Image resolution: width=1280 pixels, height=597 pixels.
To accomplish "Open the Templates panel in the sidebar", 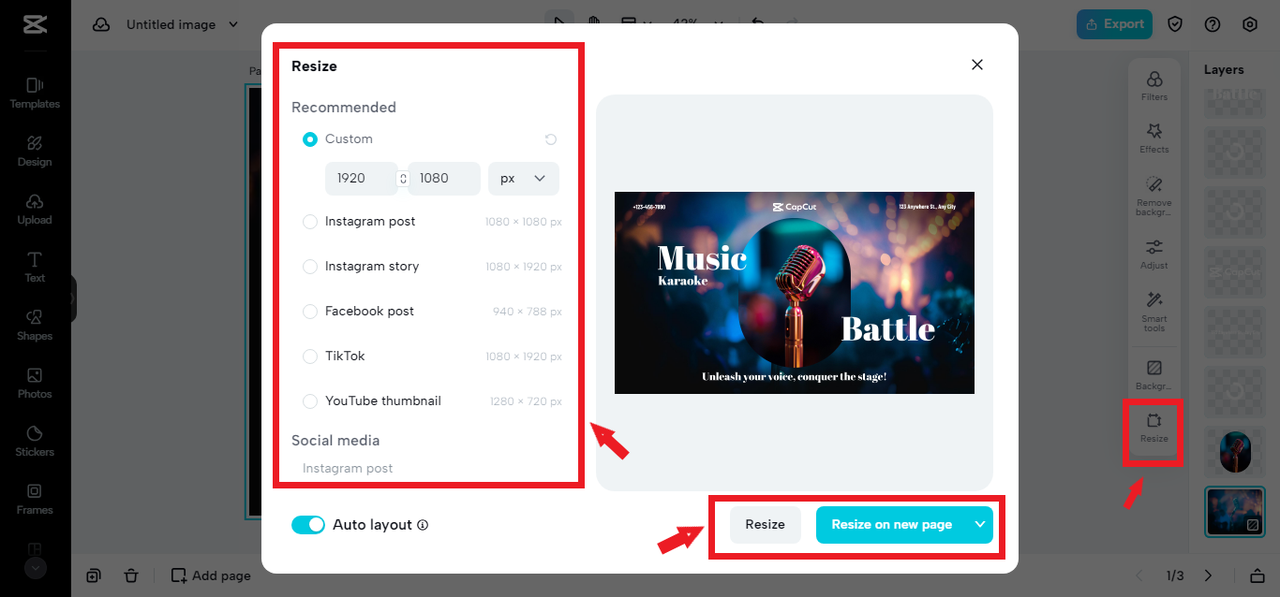I will pos(35,93).
